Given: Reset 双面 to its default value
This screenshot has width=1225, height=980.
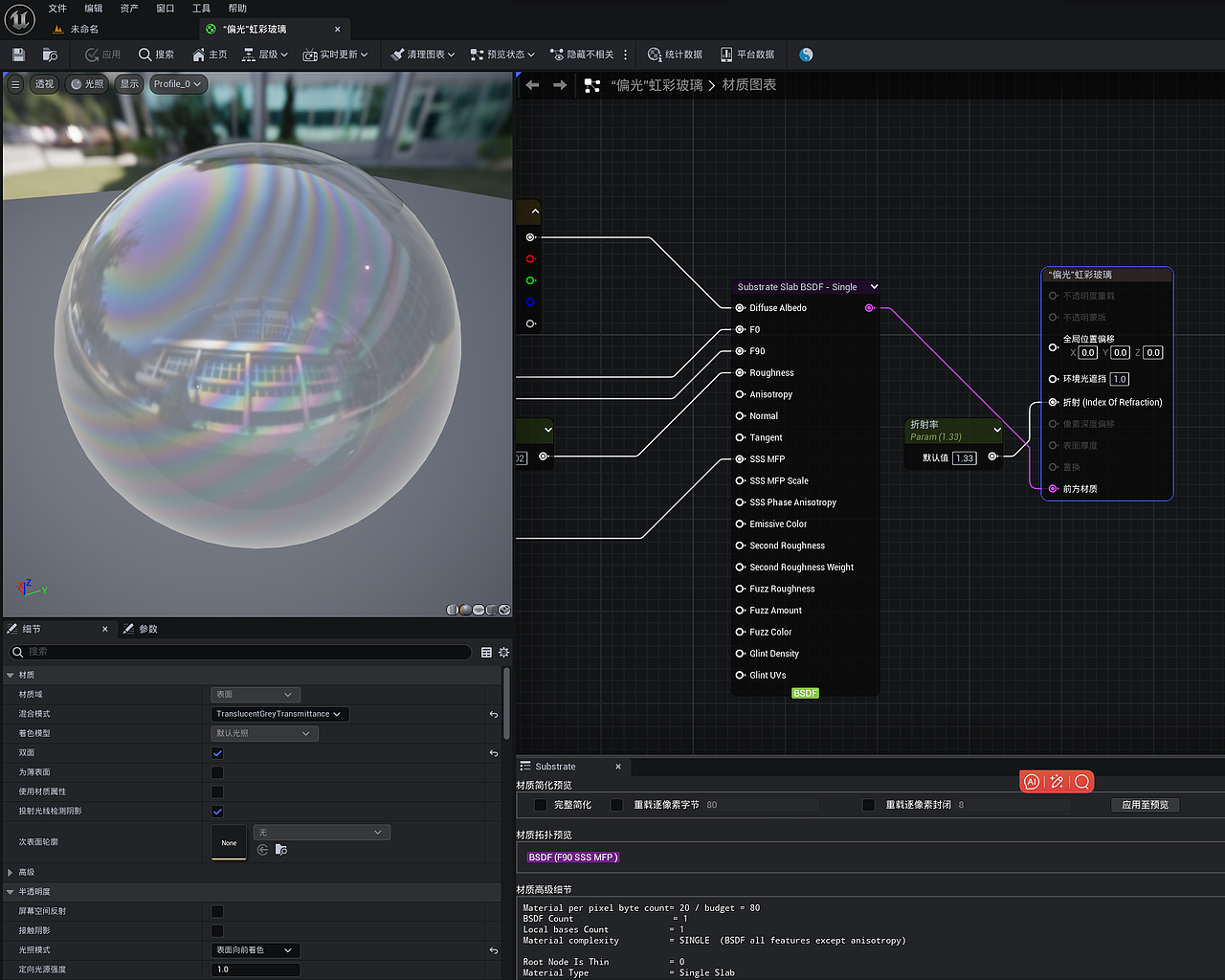Looking at the screenshot, I should tap(494, 753).
